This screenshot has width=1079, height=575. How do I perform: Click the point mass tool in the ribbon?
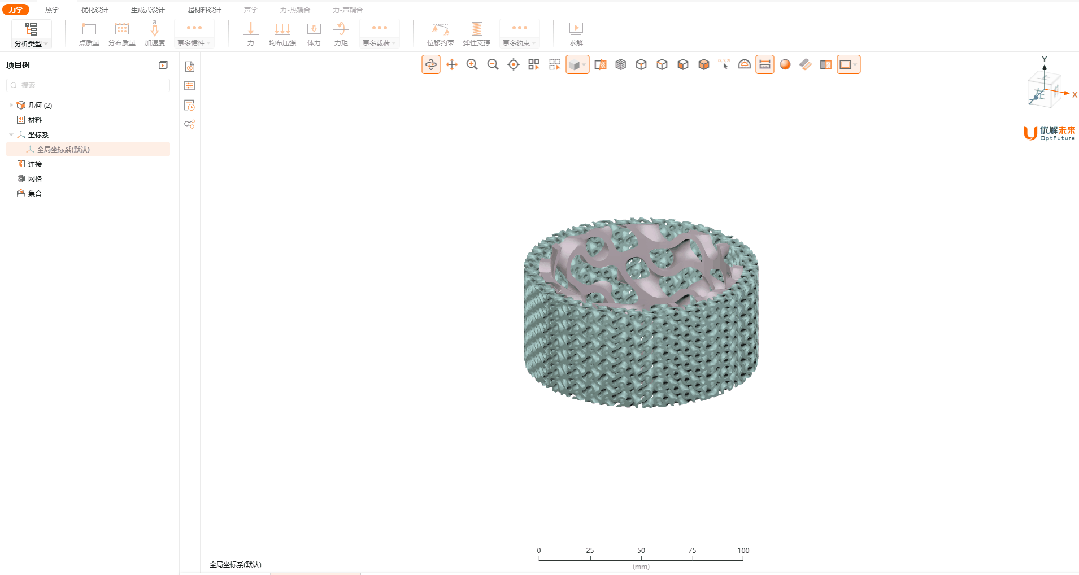coord(89,34)
